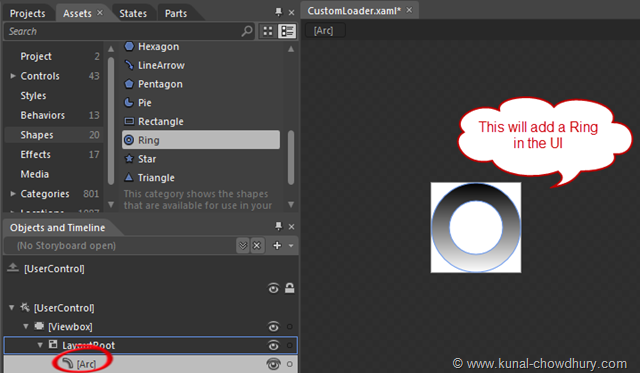The height and width of the screenshot is (373, 640).
Task: Select the Hexagon shape icon
Action: [129, 47]
